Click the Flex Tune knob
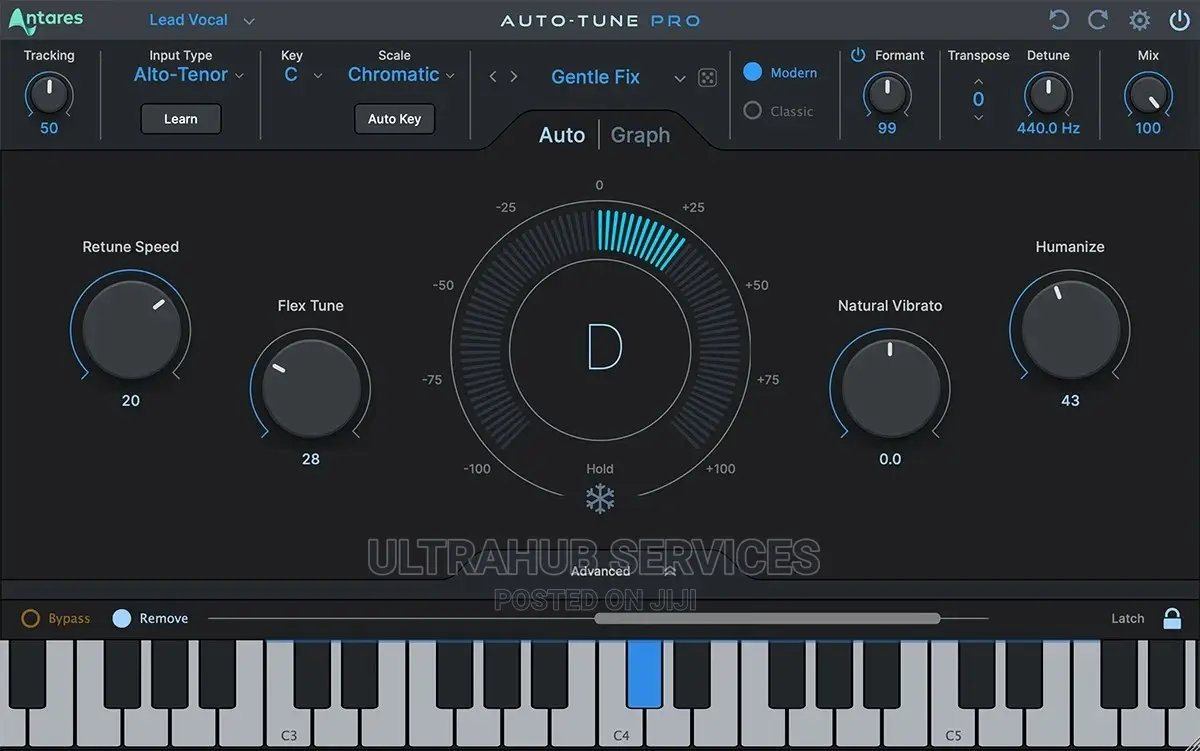The image size is (1200, 751). pyautogui.click(x=310, y=386)
